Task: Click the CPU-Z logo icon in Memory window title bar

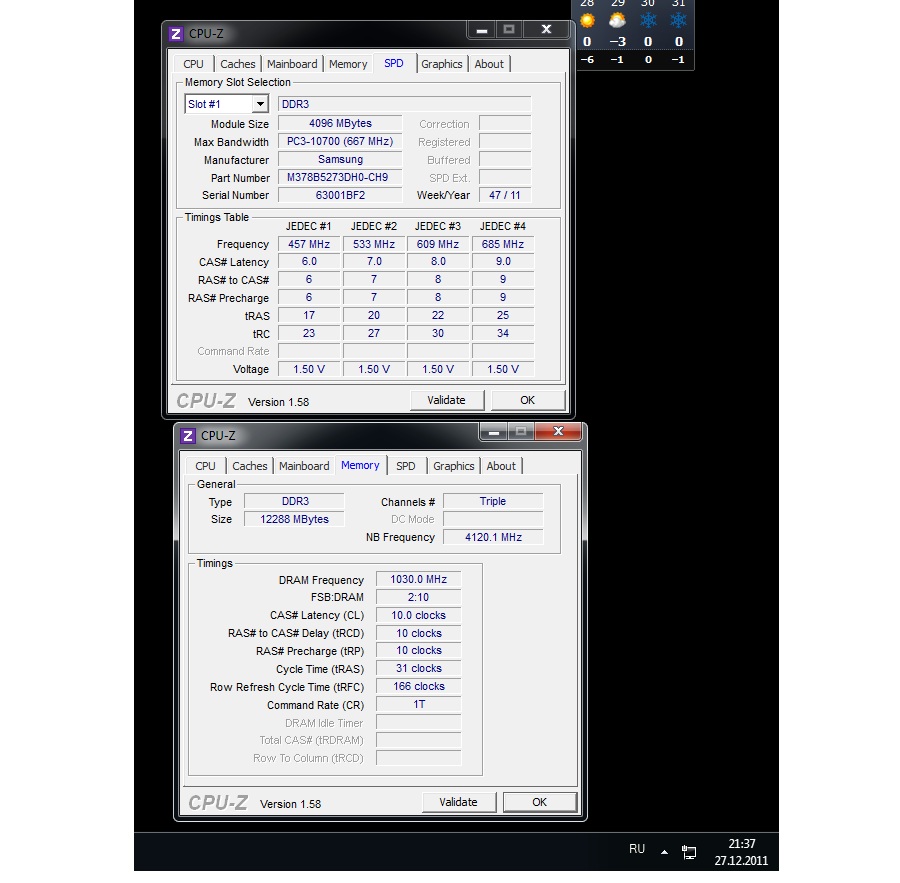Action: (x=188, y=436)
